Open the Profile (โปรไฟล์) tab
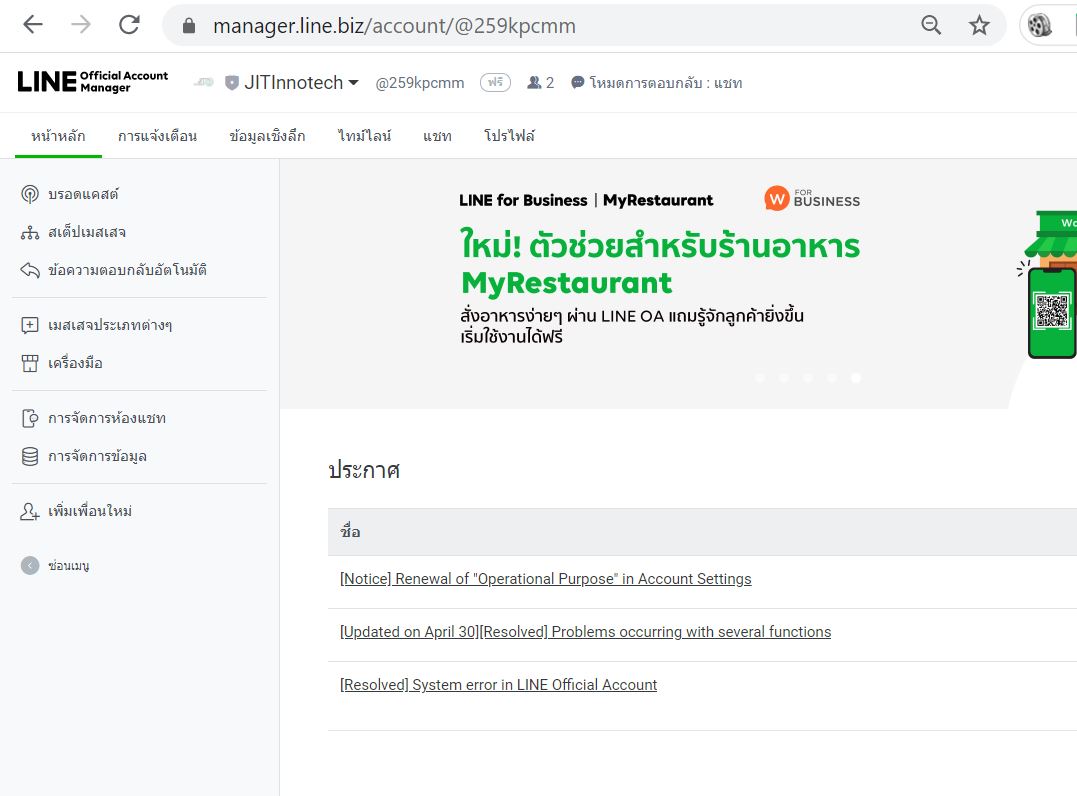 [x=509, y=136]
